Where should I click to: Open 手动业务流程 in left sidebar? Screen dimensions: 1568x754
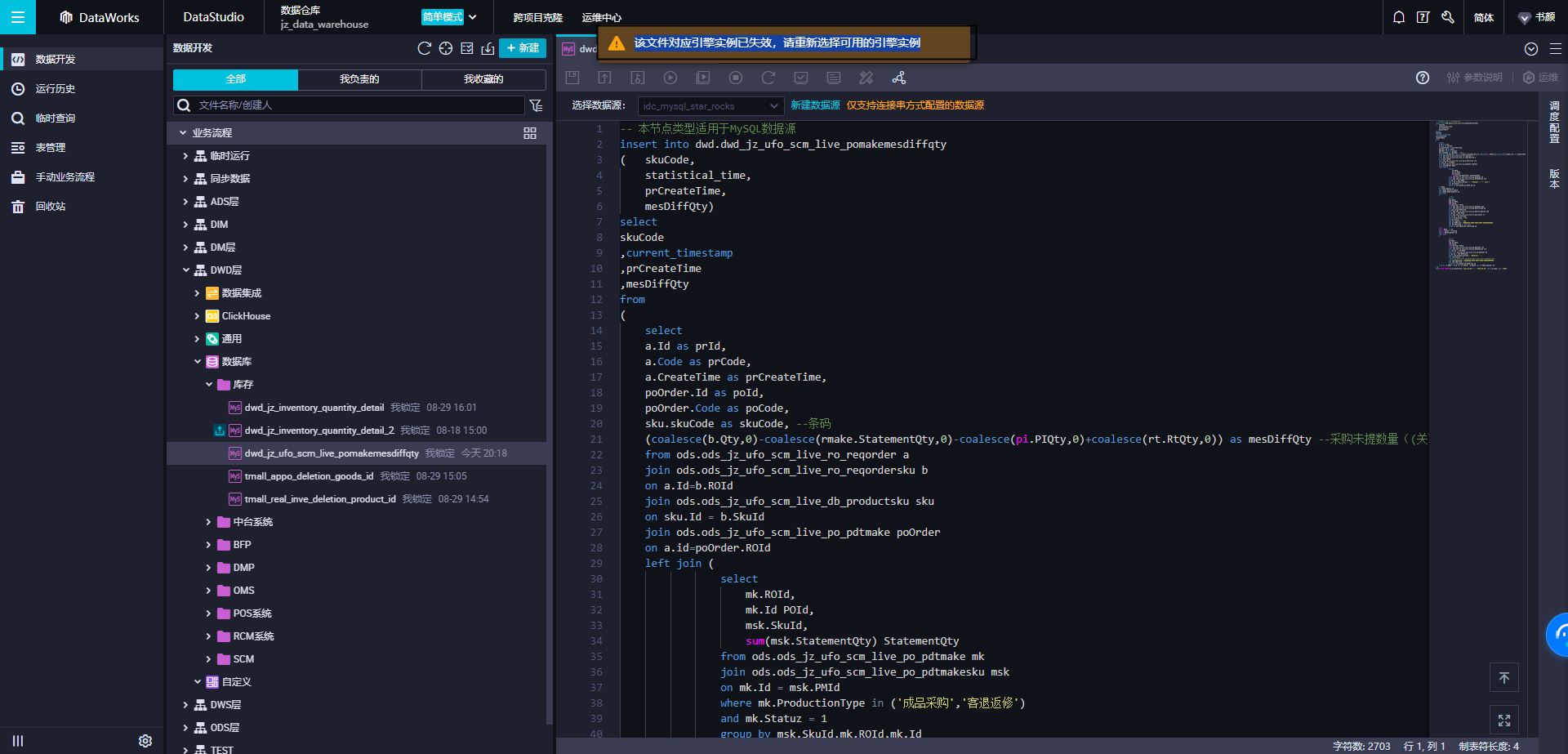coord(82,177)
